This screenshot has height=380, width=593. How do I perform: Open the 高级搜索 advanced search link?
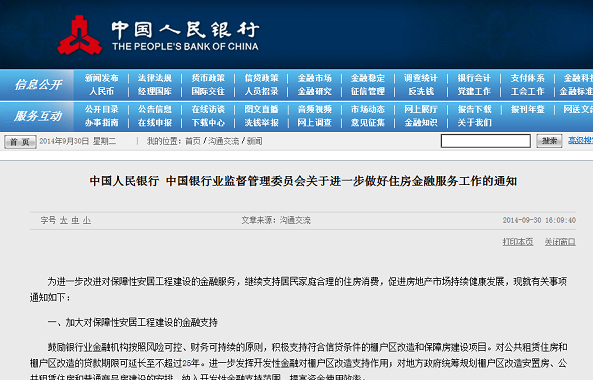point(580,141)
